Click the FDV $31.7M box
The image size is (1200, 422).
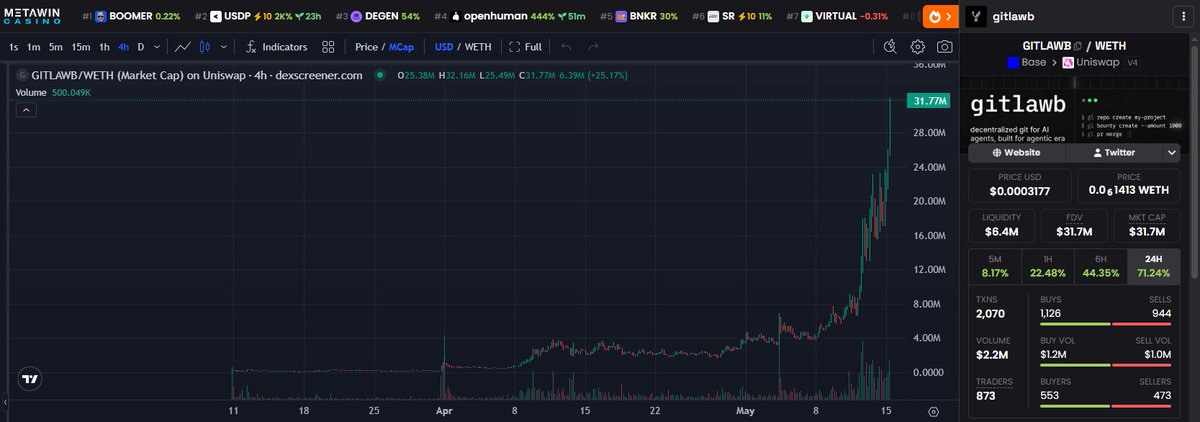pos(1075,226)
